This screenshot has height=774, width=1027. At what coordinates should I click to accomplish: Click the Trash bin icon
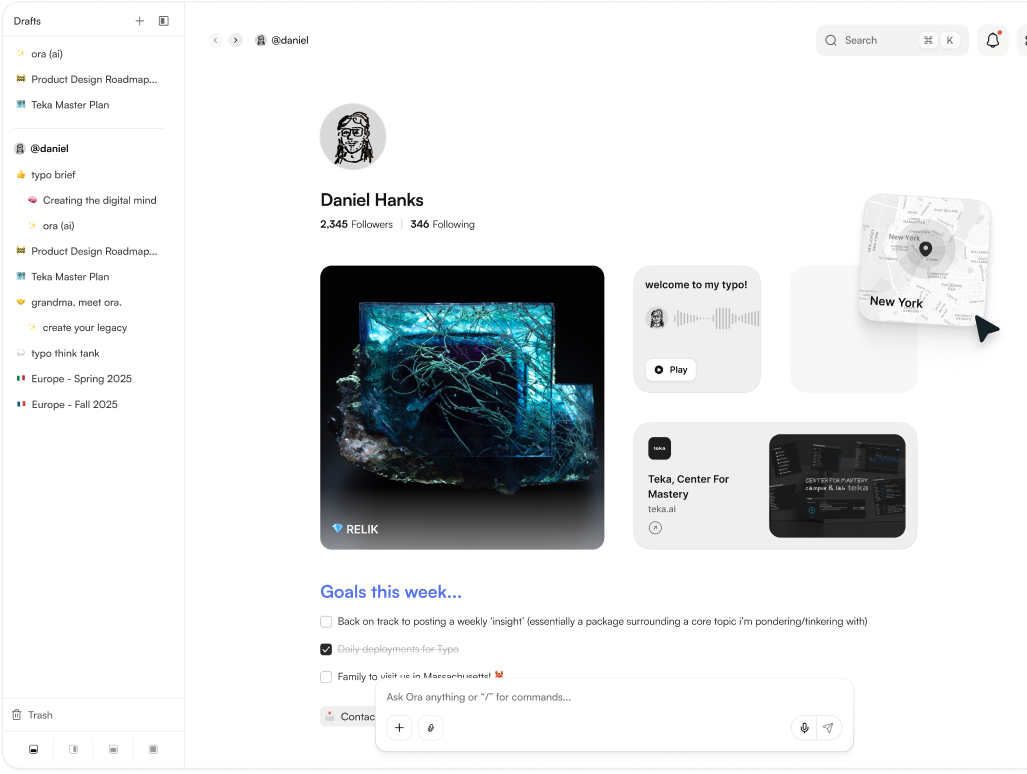pos(17,715)
